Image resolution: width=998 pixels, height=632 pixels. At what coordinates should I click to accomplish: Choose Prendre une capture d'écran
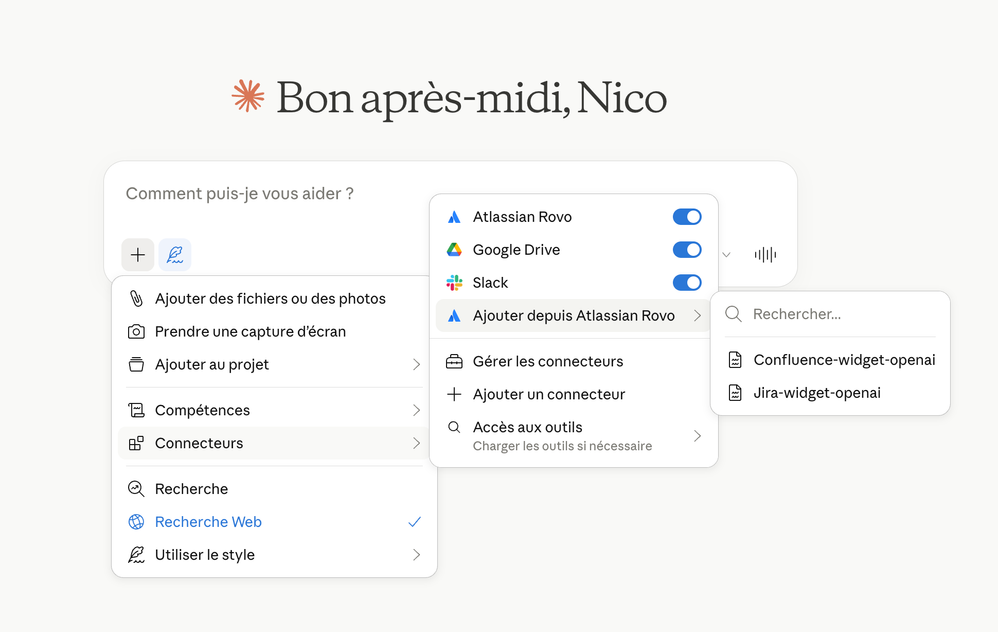[x=274, y=332]
